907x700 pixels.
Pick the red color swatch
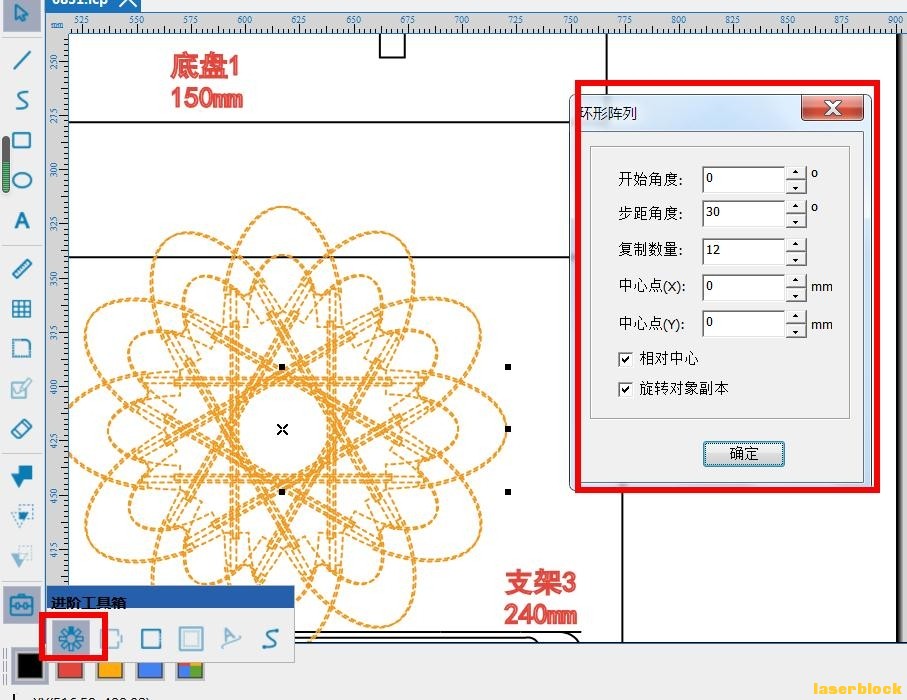click(69, 670)
